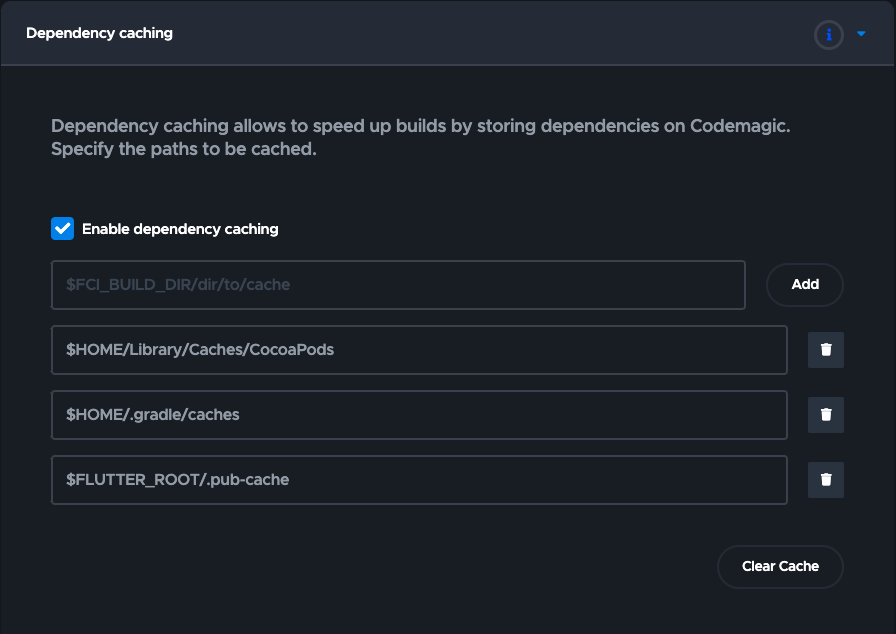Screen dimensions: 896x634
Task: Click the empty new cache path input
Action: [x=398, y=284]
